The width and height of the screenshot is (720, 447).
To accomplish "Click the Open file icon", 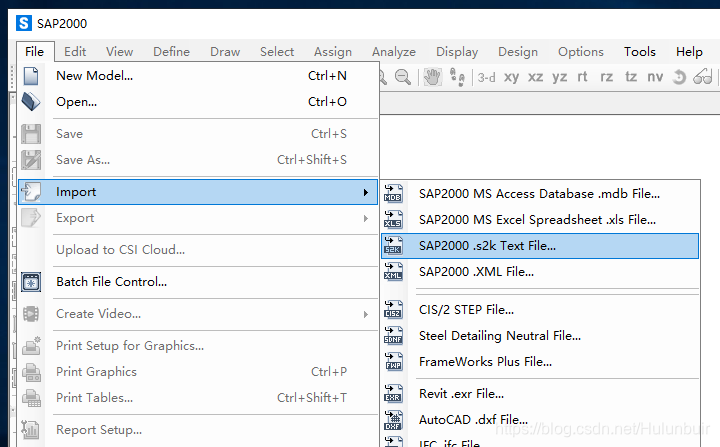I will (31, 102).
